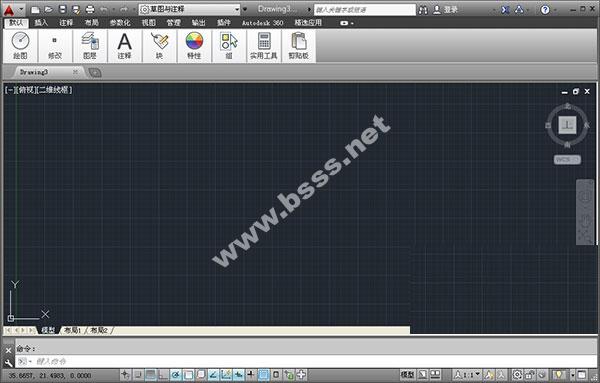Click the WCS button under the ViewCube

(567, 160)
